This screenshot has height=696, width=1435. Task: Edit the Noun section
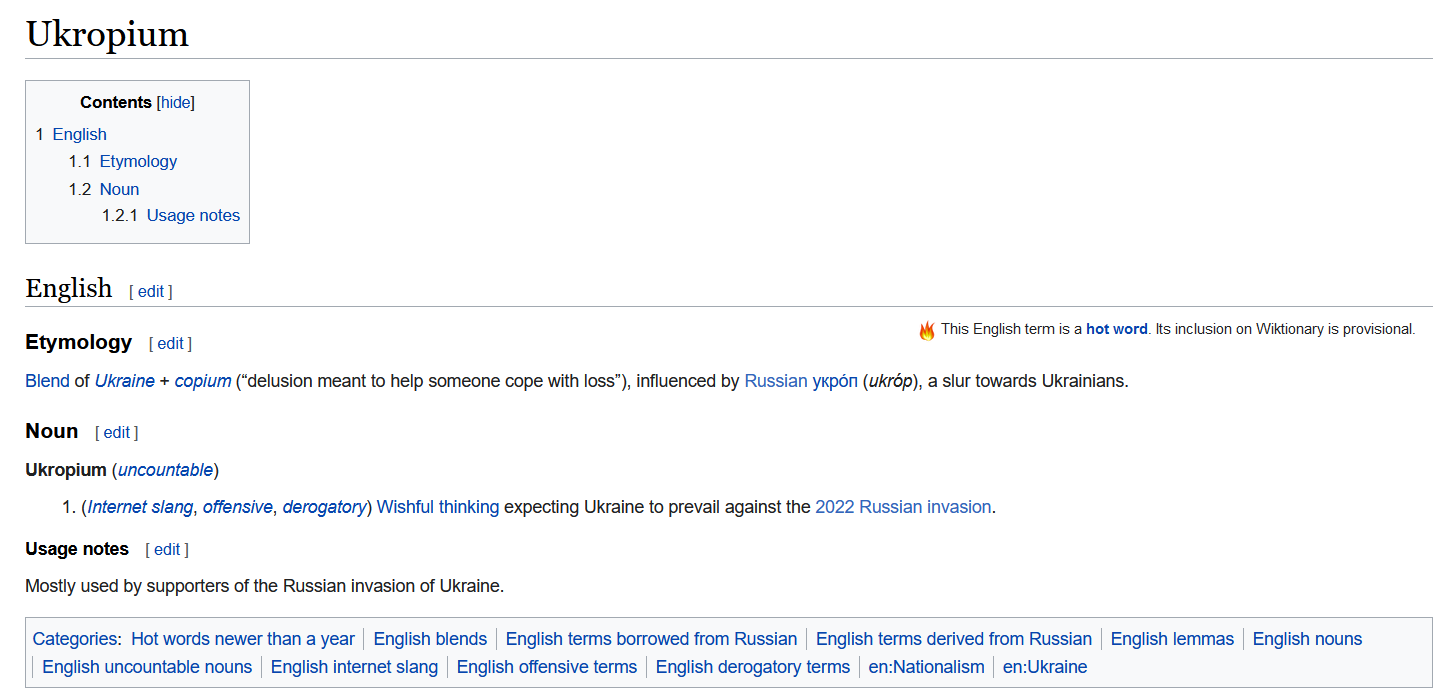tap(117, 432)
